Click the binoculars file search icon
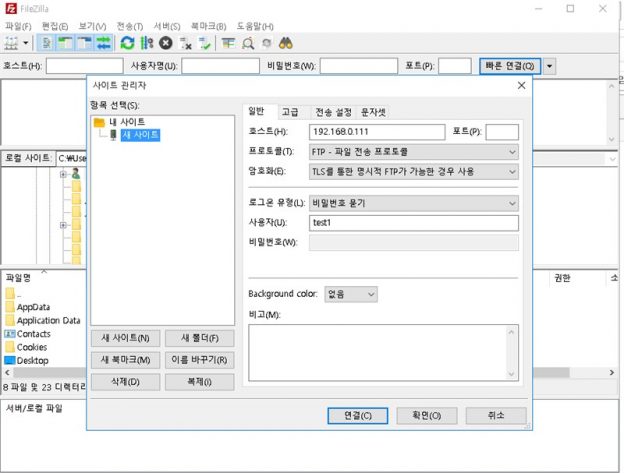The width and height of the screenshot is (624, 473). click(x=286, y=43)
